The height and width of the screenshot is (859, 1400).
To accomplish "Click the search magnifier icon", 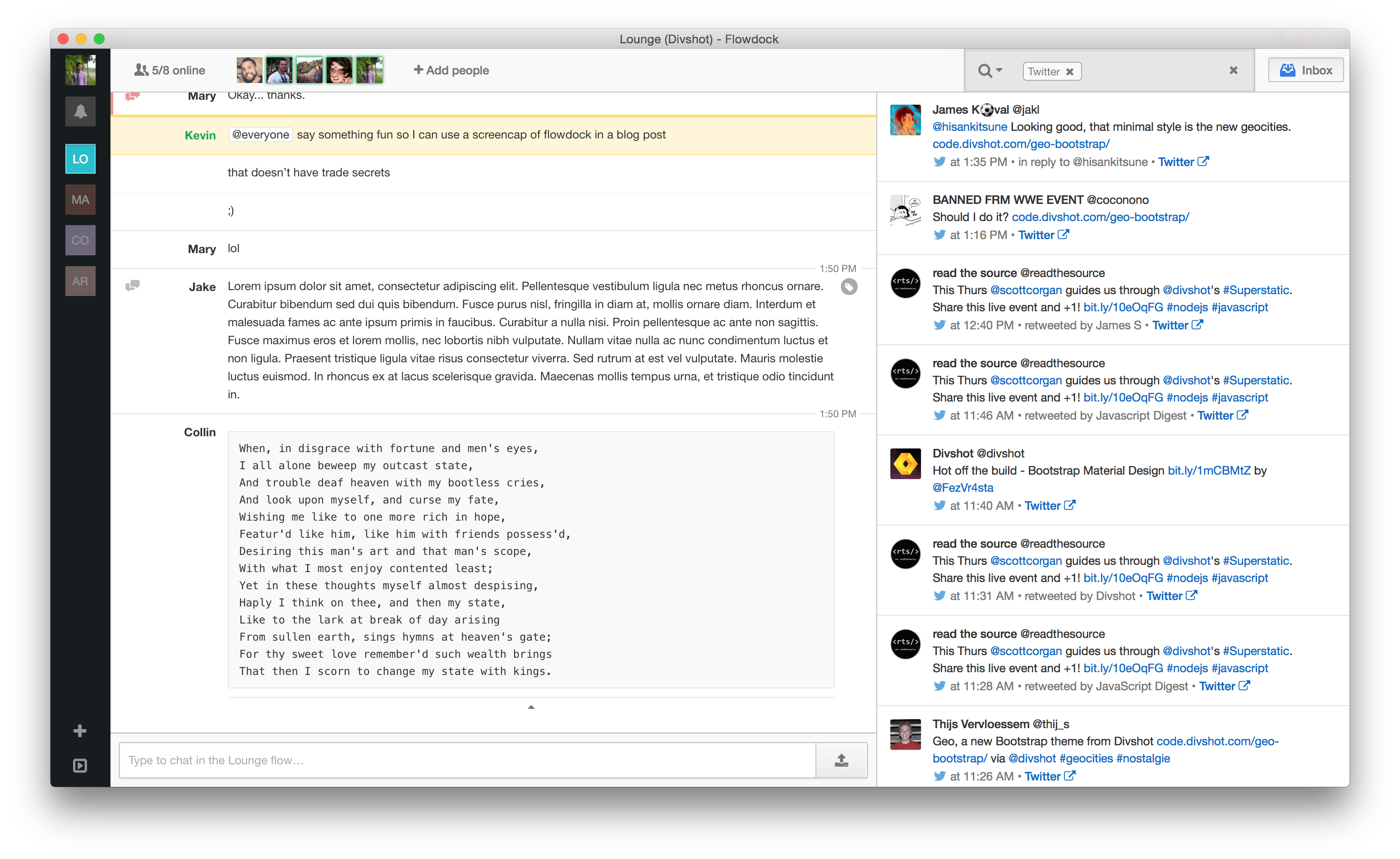I will pos(985,70).
